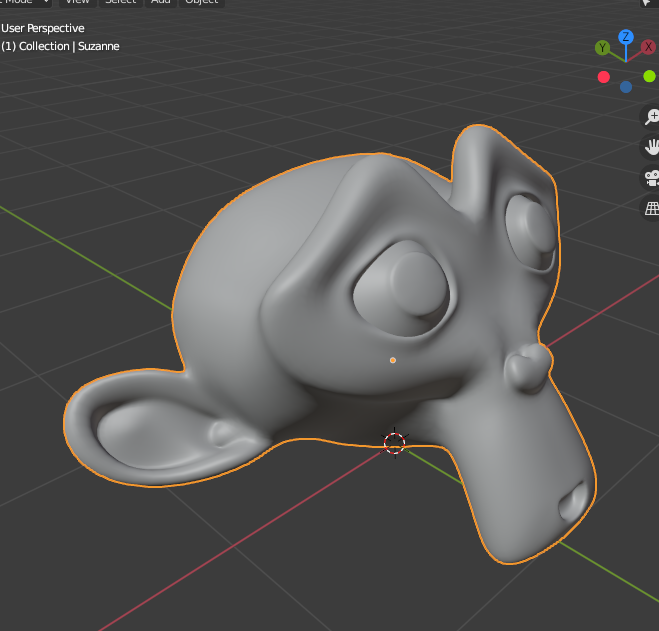
Task: Open the interaction Mode dropdown
Action: point(25,2)
